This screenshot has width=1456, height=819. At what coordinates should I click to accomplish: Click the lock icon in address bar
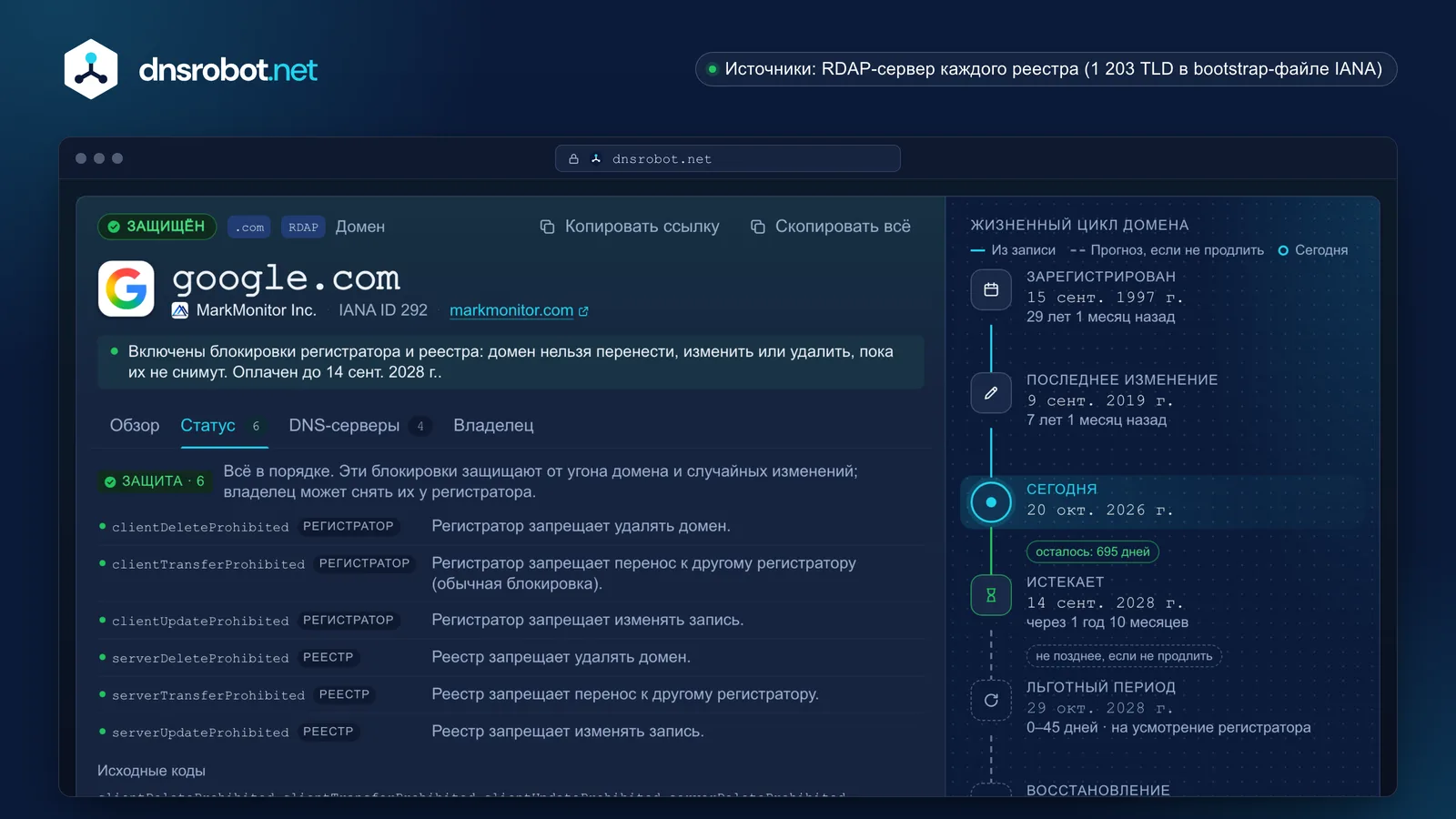[573, 158]
